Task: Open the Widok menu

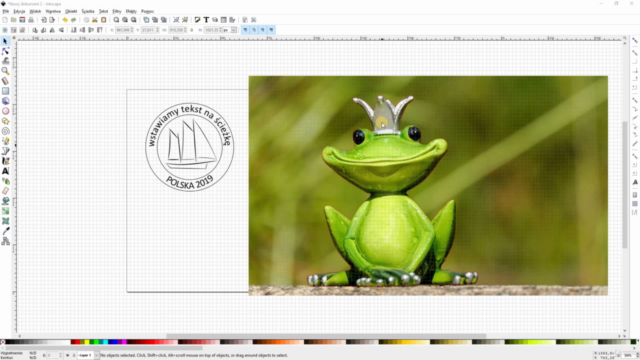Action: 35,11
